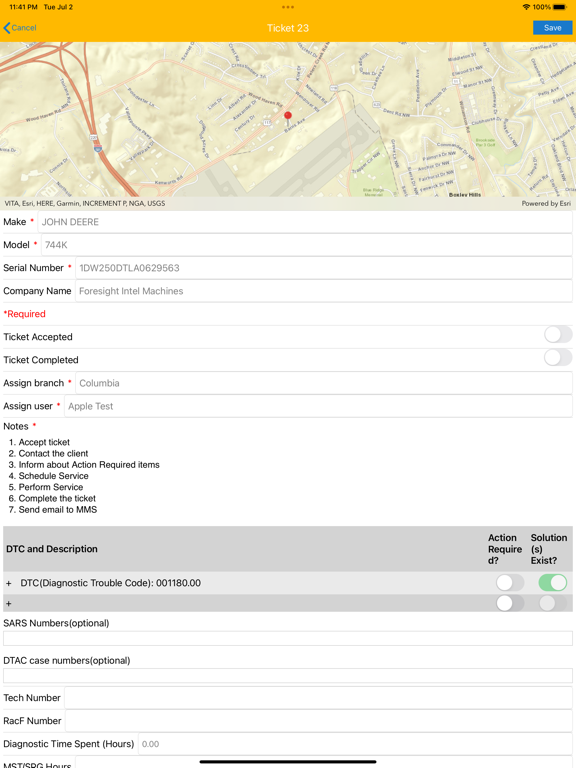Tap the RacF Number input field

point(319,720)
